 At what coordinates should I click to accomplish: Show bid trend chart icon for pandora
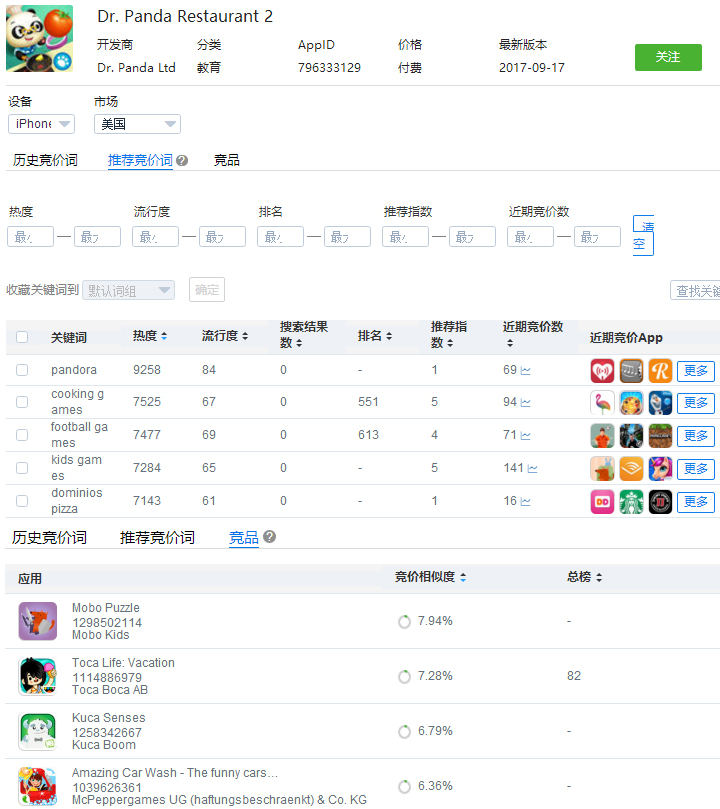[x=526, y=370]
